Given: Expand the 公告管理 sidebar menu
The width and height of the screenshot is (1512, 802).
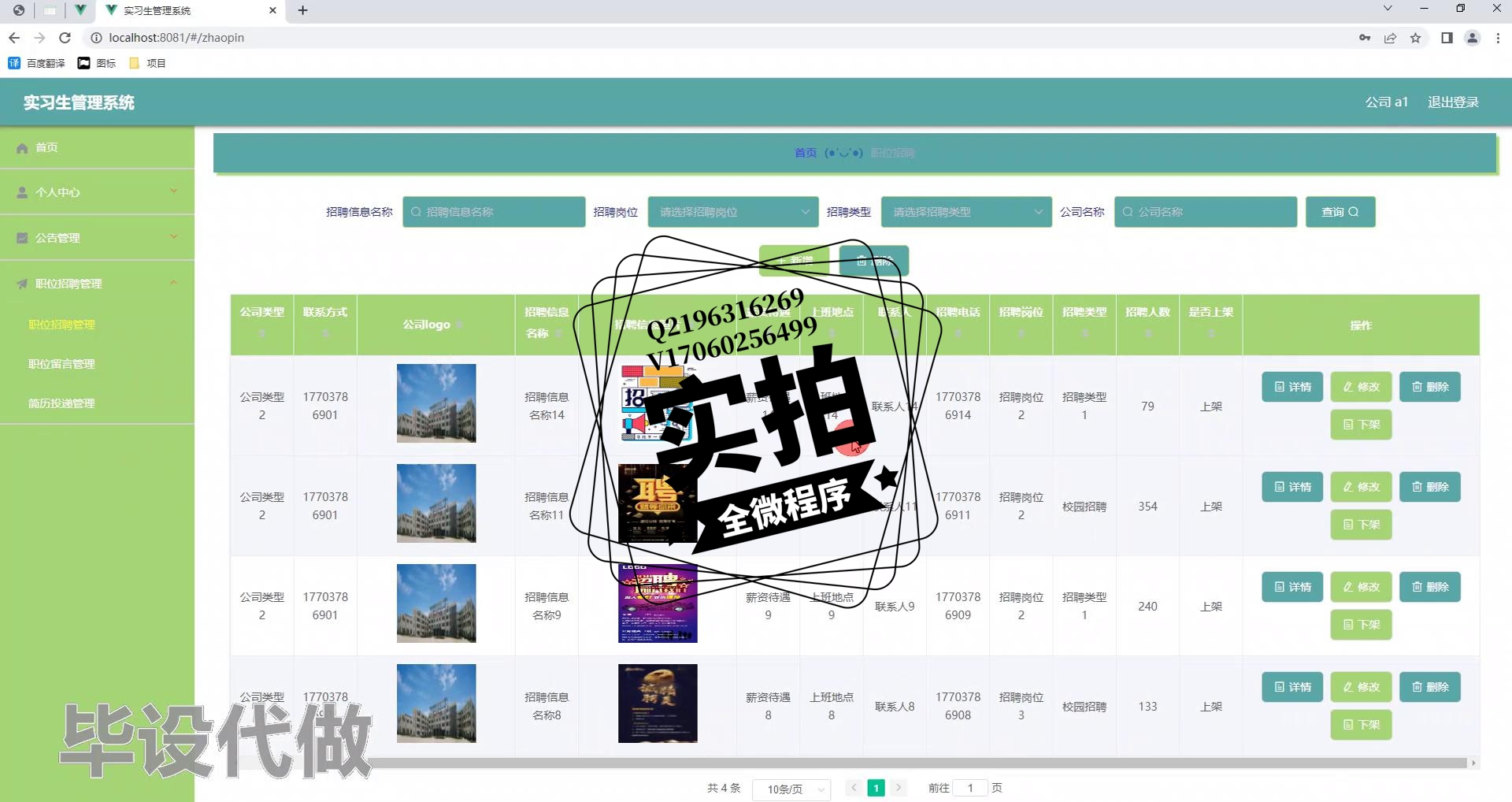Looking at the screenshot, I should 97,238.
